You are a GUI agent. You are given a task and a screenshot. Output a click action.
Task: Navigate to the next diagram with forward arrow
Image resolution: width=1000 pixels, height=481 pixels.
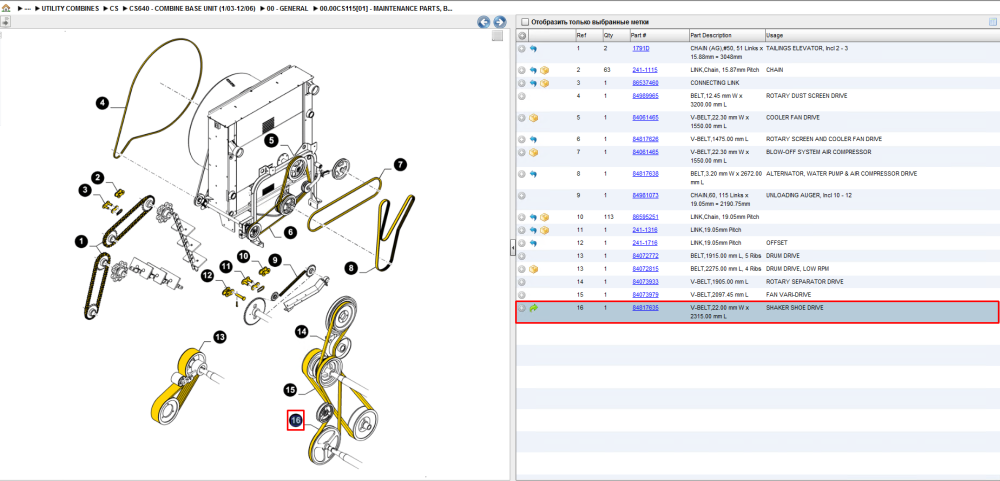click(499, 22)
